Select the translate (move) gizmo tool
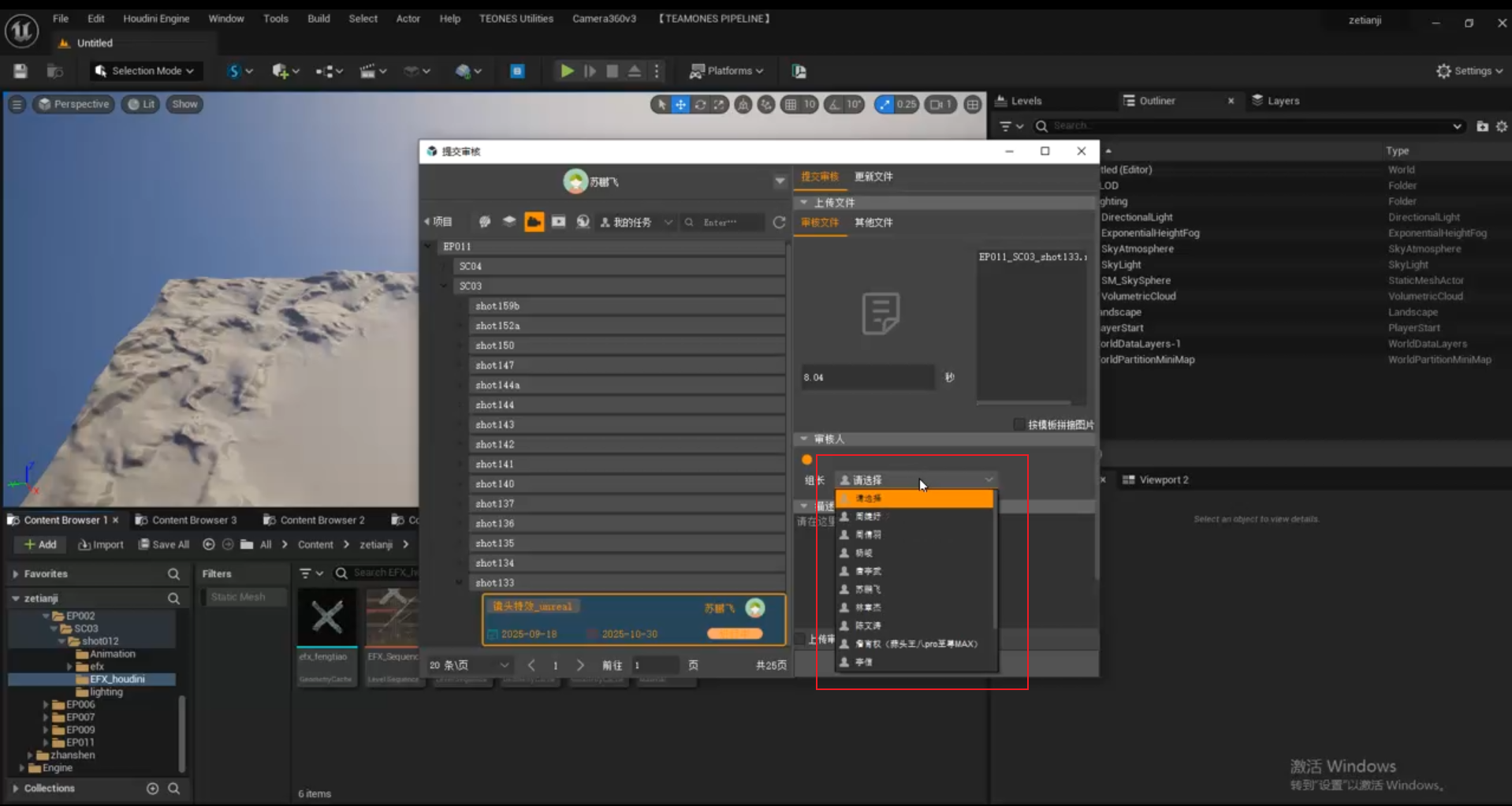Viewport: 1512px width, 806px height. coord(680,104)
